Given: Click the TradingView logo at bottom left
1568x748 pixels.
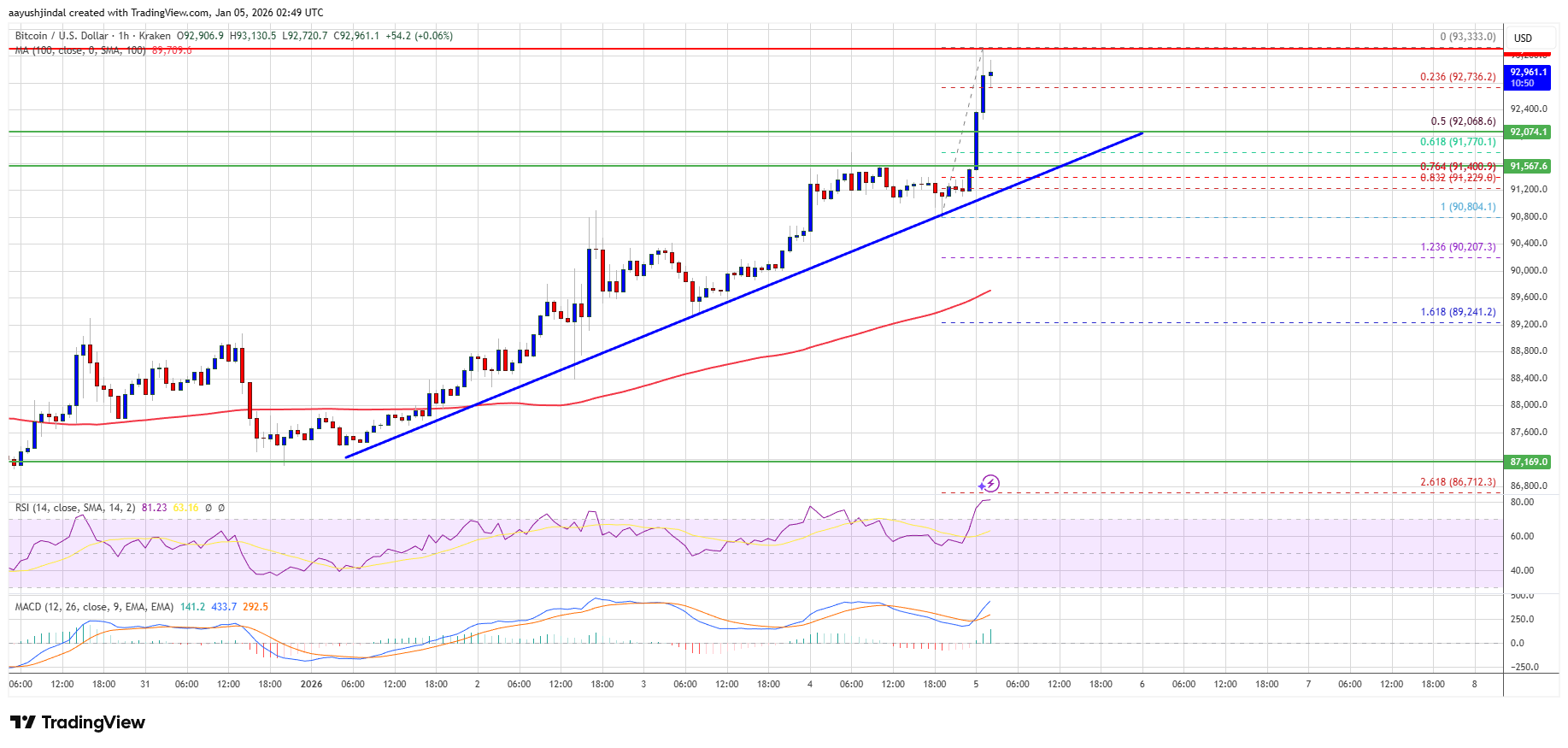Looking at the screenshot, I should pyautogui.click(x=79, y=722).
